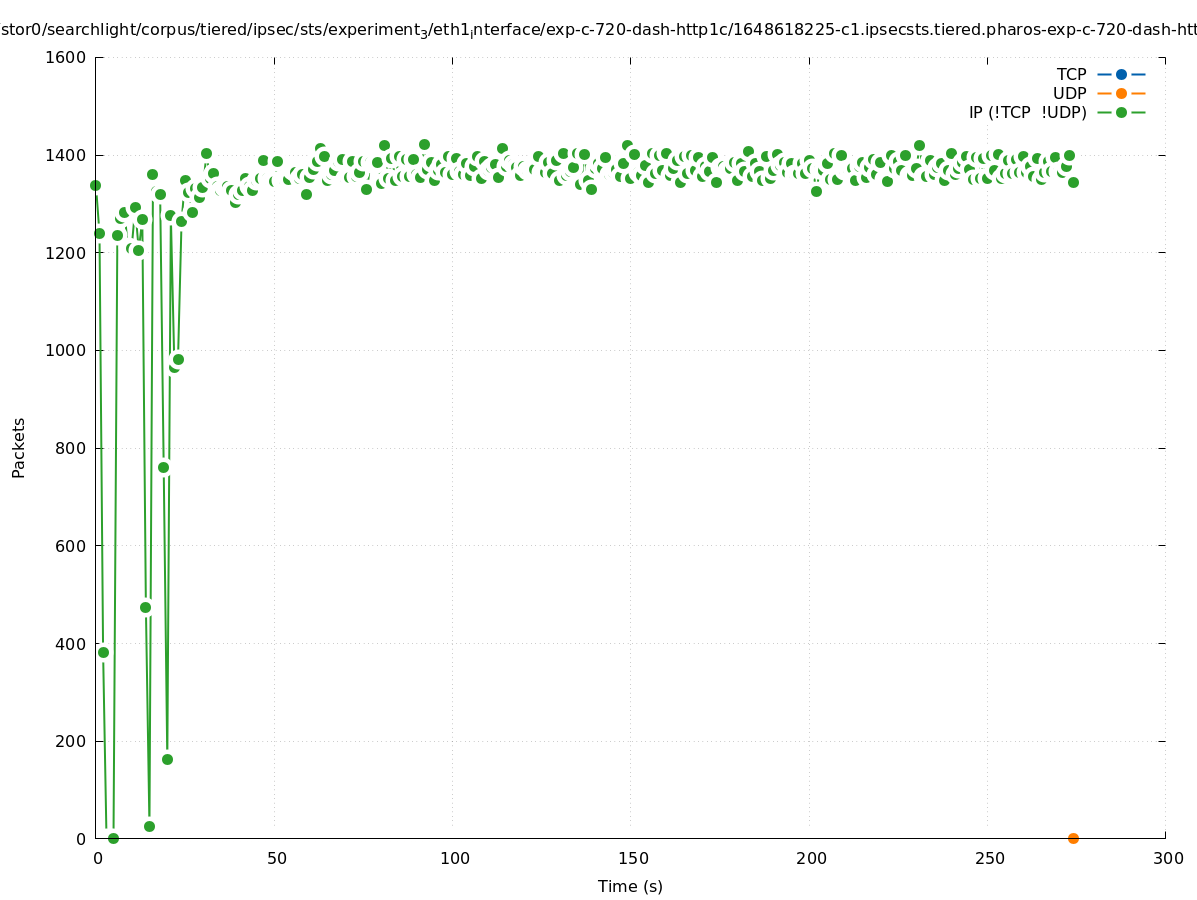The image size is (1197, 900).
Task: Click the last green data point in the series
Action: (1073, 182)
